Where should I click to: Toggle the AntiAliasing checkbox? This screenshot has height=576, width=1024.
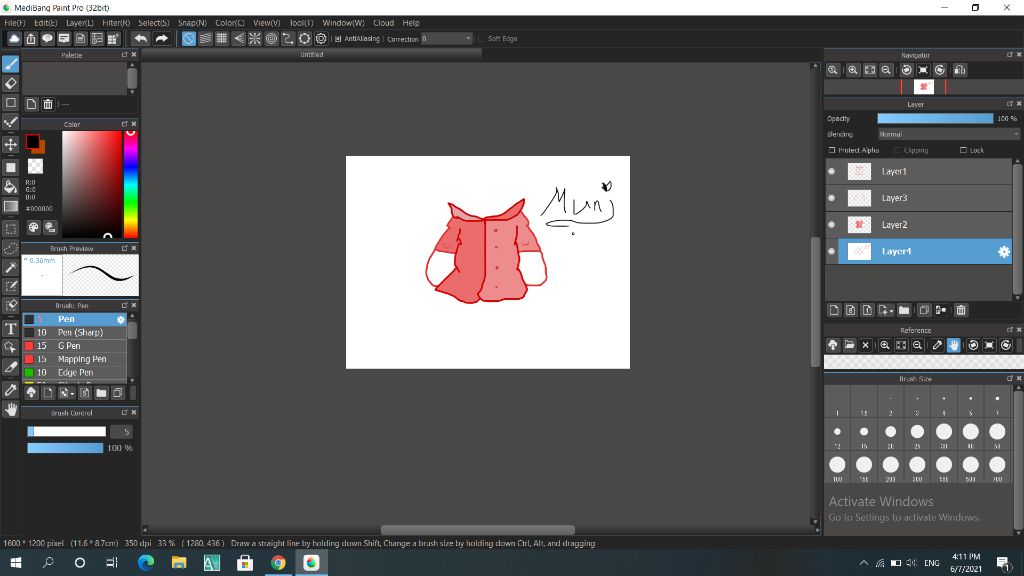[338, 39]
